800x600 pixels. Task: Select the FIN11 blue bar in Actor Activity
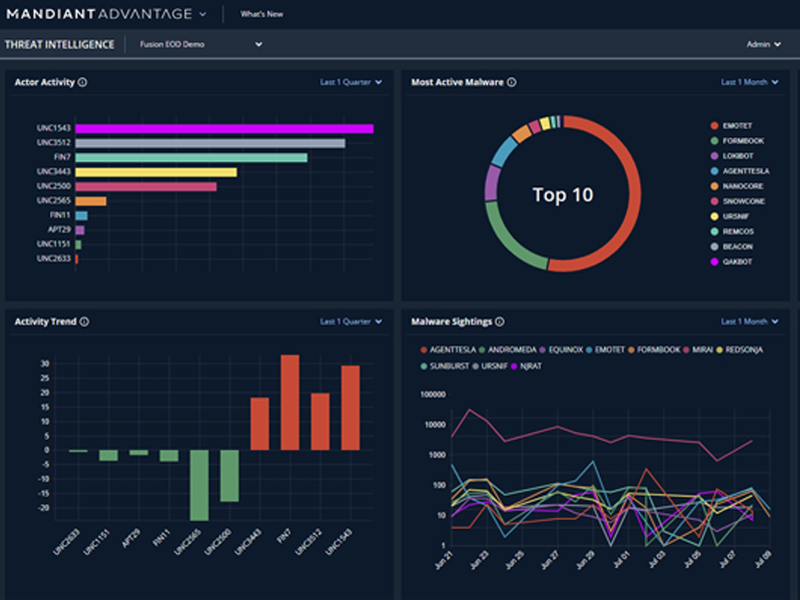(x=82, y=216)
